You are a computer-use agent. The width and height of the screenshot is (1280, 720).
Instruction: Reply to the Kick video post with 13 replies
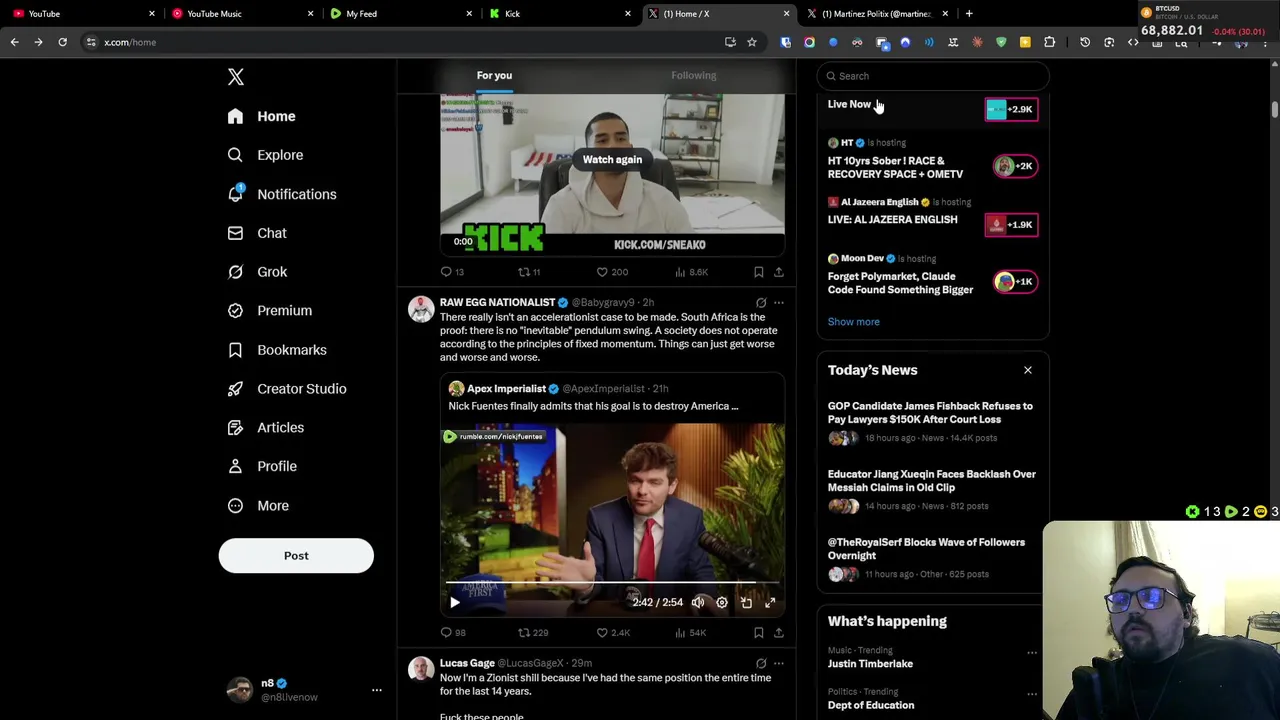(452, 272)
